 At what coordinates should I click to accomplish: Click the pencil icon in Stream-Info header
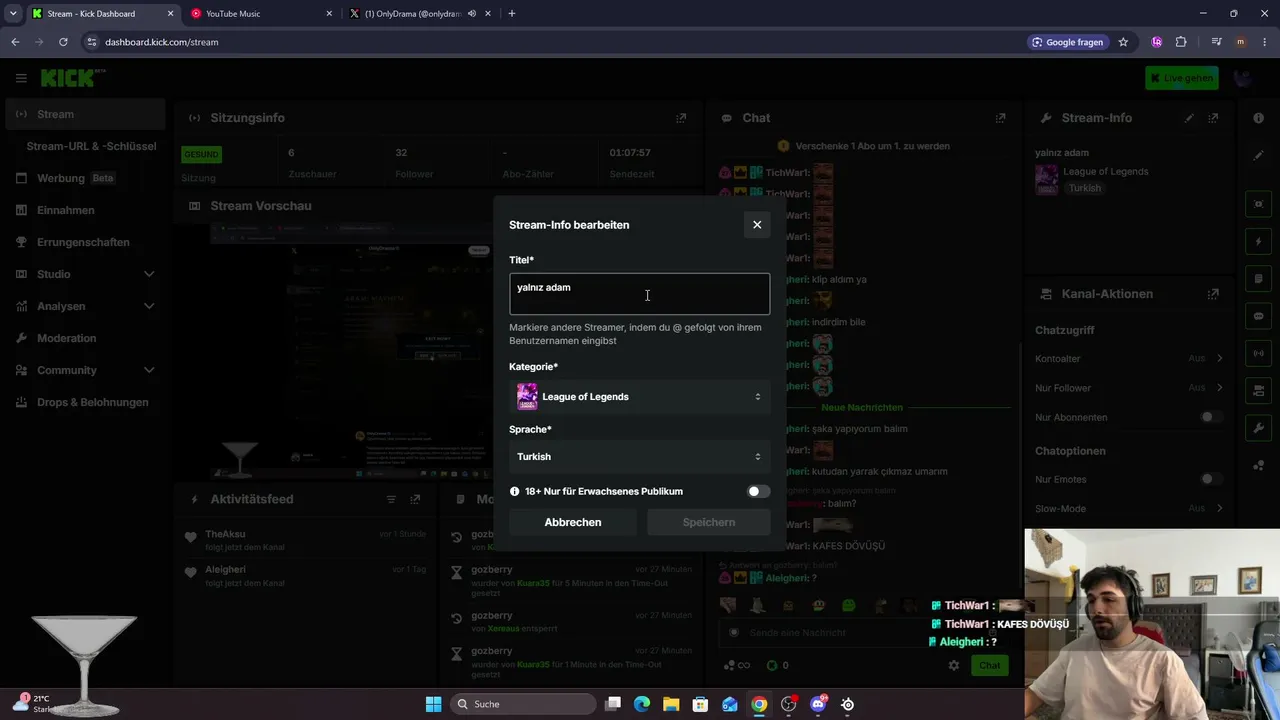(1189, 118)
